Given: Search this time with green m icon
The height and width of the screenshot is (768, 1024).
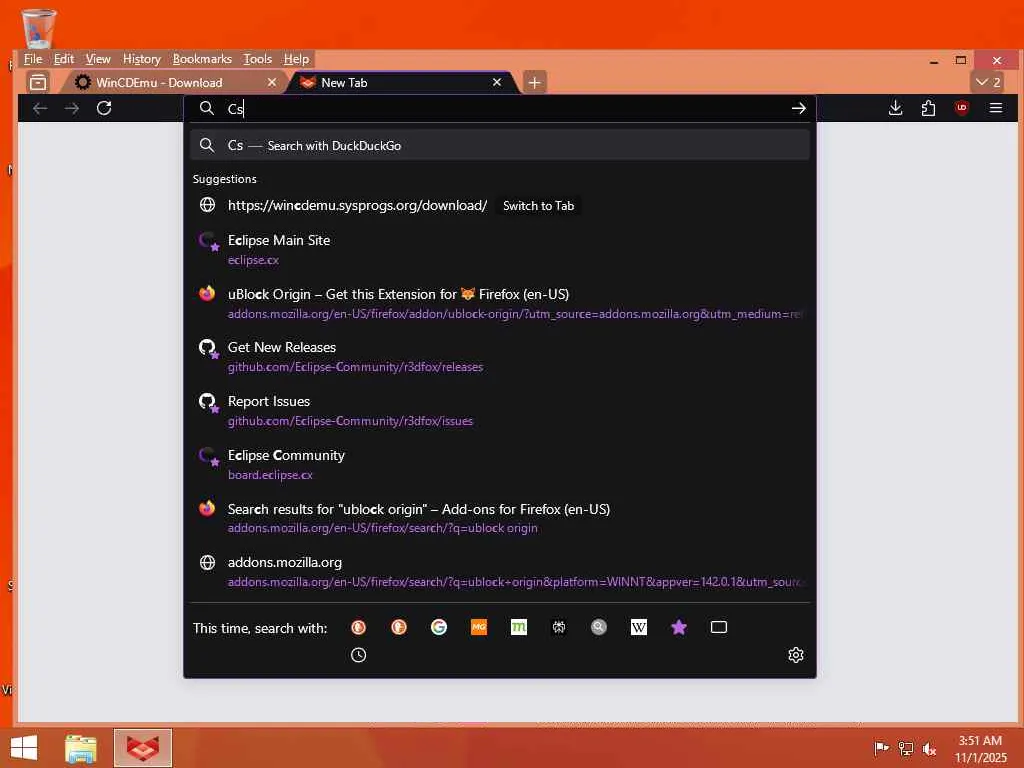Looking at the screenshot, I should coord(519,627).
